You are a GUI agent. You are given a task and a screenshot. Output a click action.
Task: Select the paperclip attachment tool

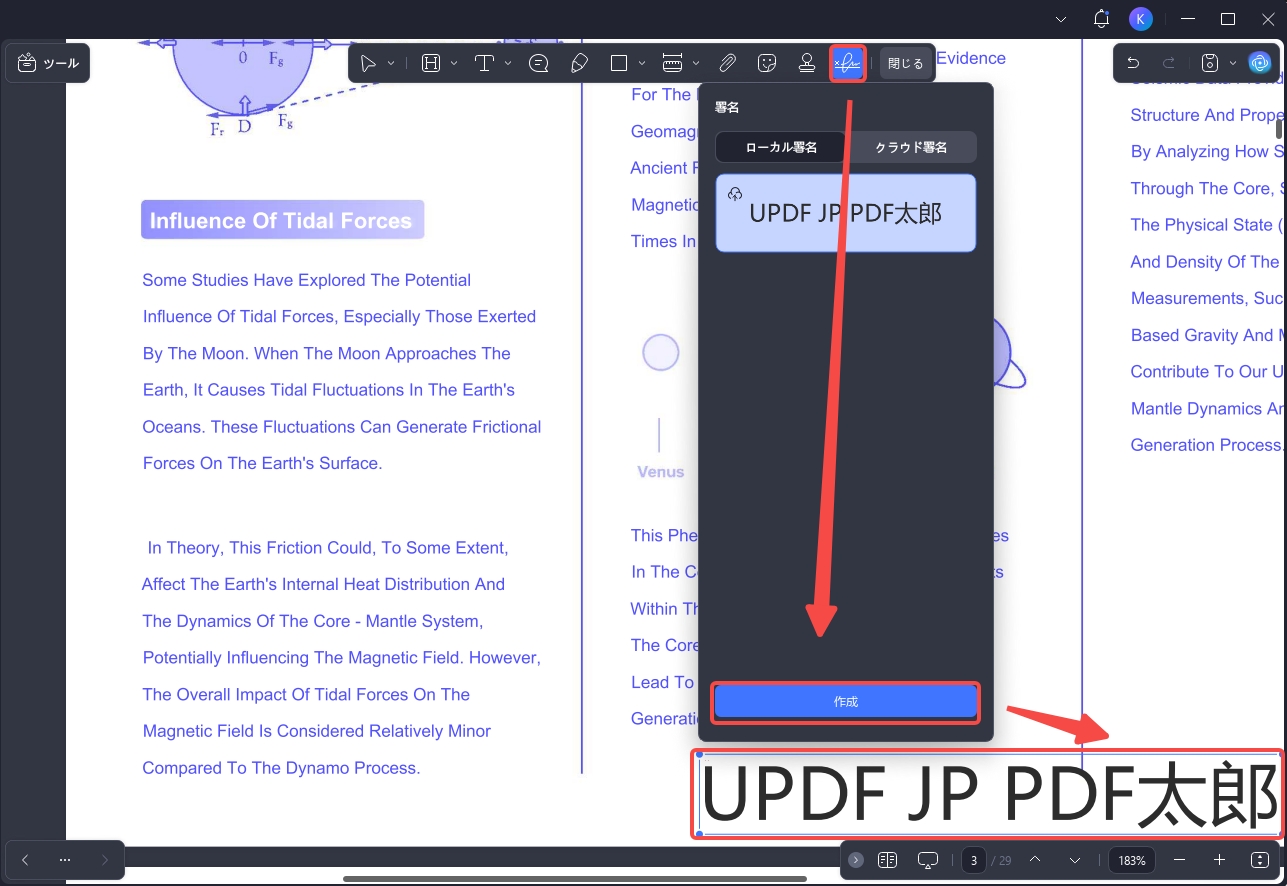pyautogui.click(x=728, y=63)
